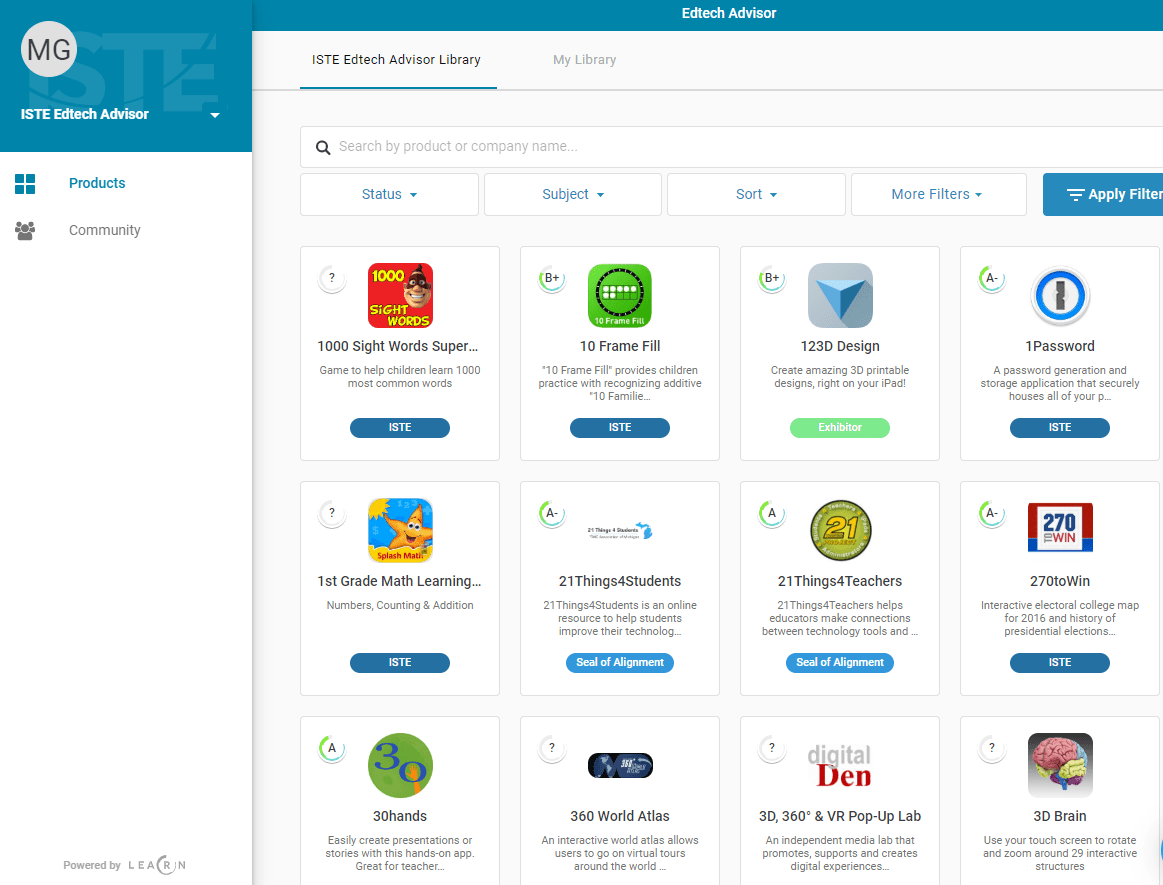This screenshot has height=885, width=1163.
Task: Click the search magnifier icon
Action: [323, 147]
